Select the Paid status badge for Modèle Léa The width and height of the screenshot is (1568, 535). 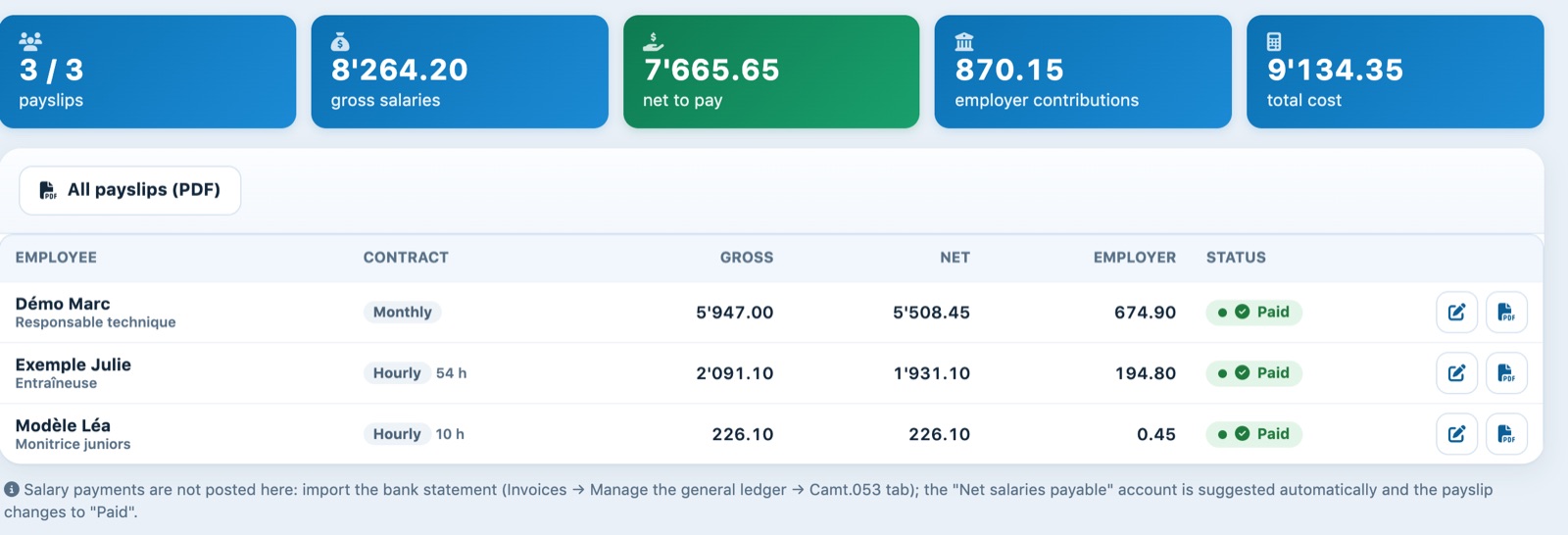tap(1253, 433)
